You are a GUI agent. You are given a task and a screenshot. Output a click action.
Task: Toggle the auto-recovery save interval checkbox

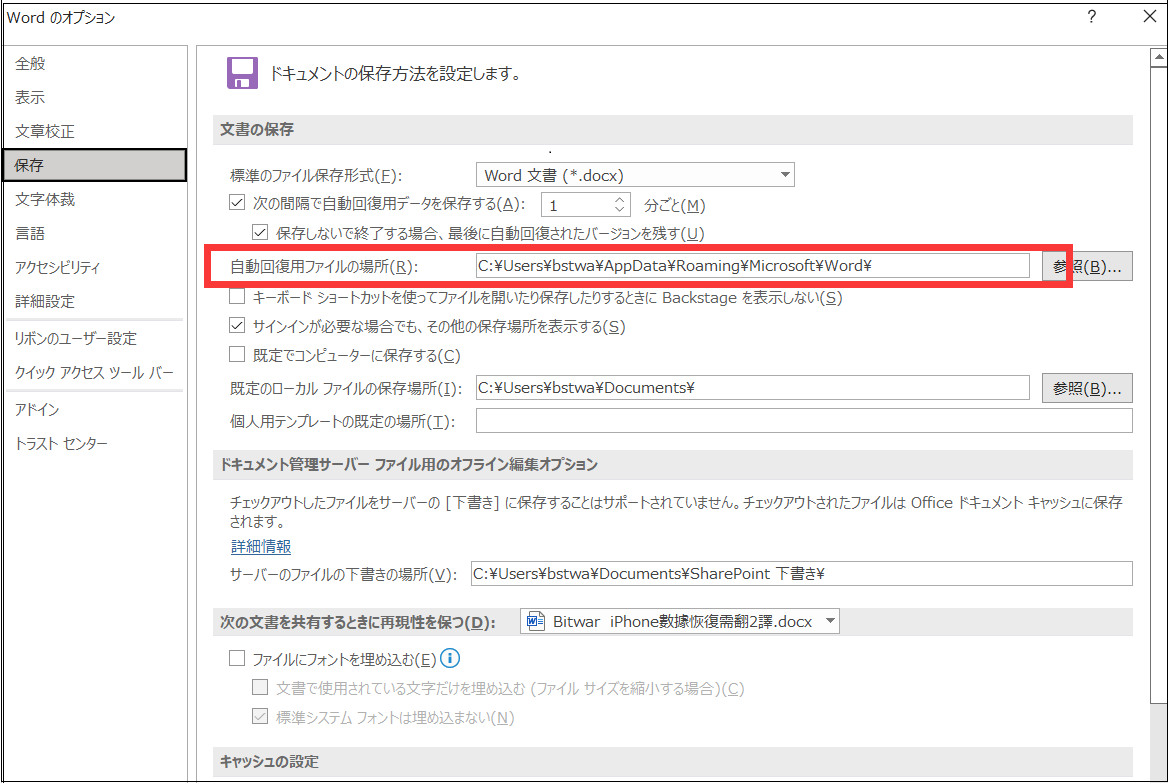tap(237, 204)
